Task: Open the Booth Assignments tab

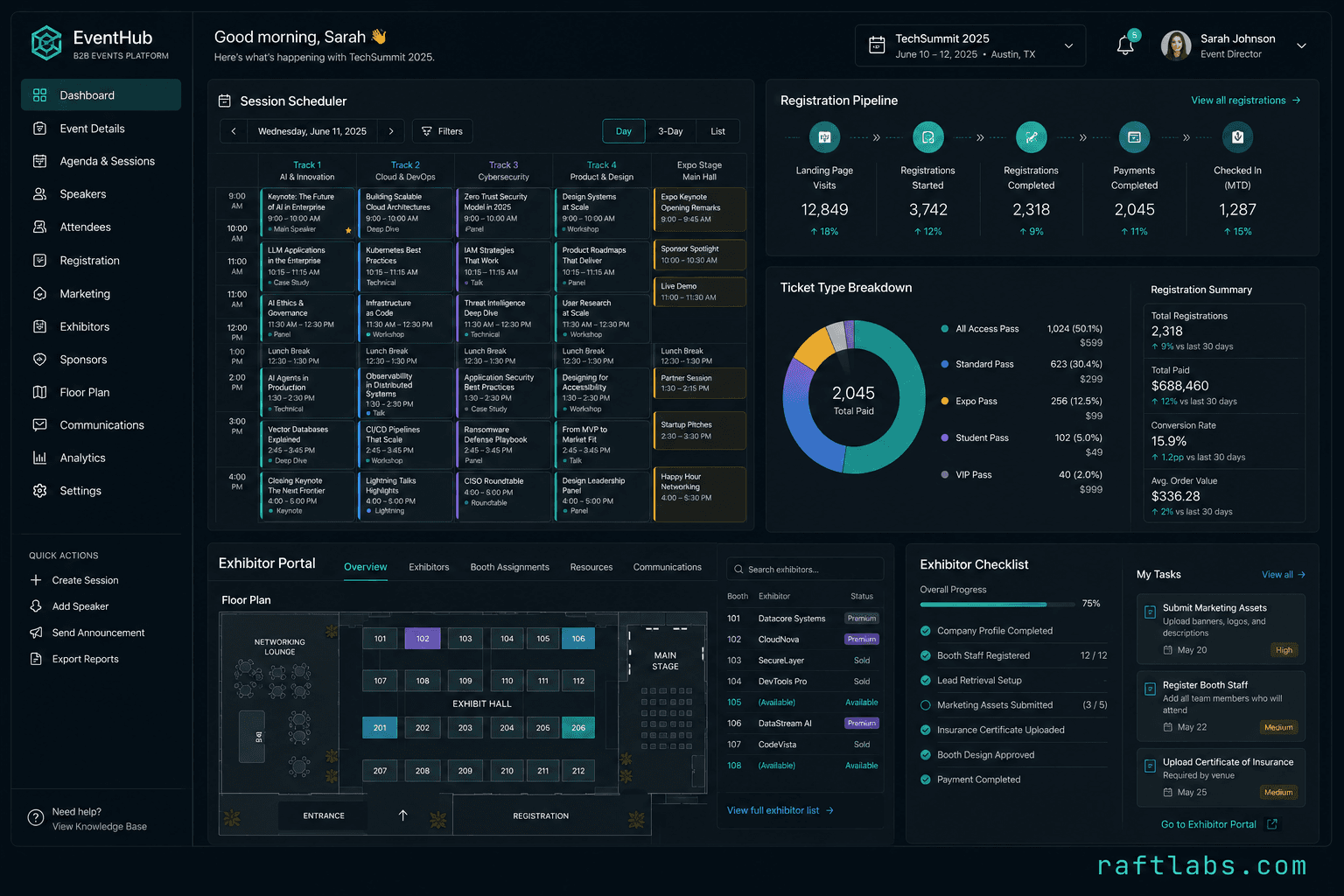Action: click(509, 567)
